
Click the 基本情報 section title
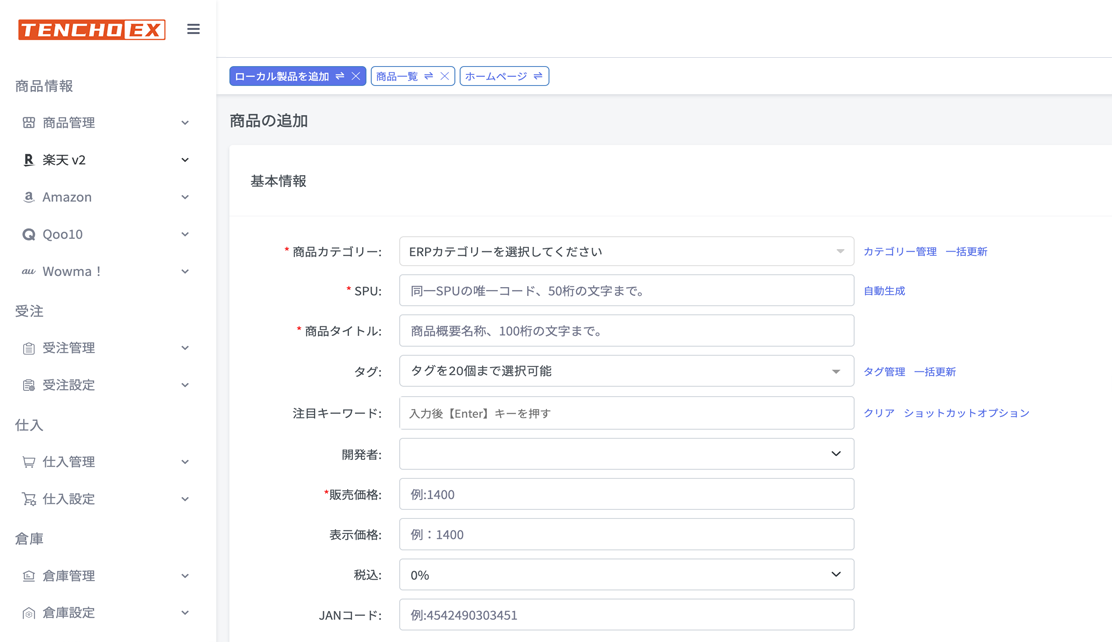click(278, 181)
